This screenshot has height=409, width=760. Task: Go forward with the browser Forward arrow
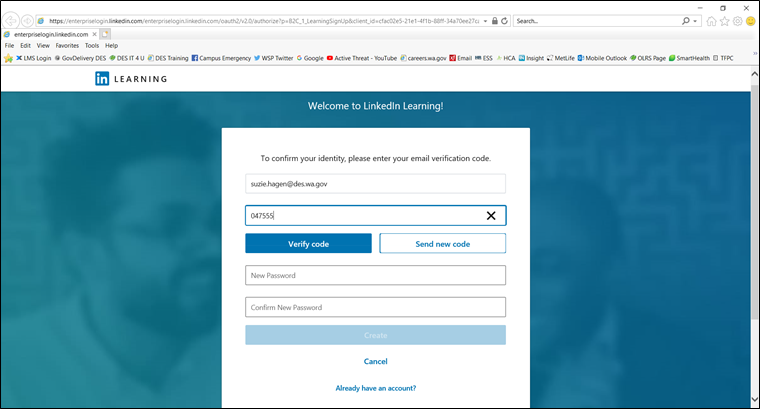(x=27, y=21)
